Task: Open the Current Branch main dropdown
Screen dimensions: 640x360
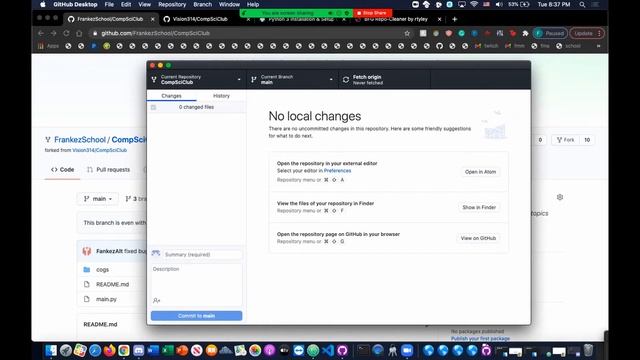Action: point(293,80)
